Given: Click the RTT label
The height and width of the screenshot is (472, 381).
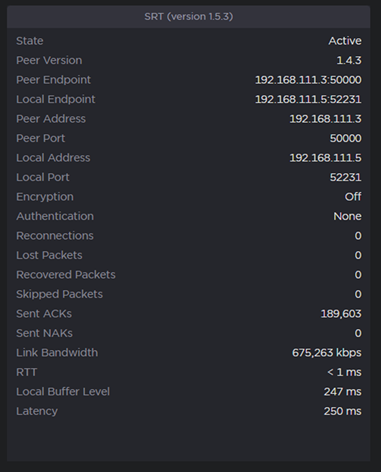Looking at the screenshot, I should coord(26,372).
